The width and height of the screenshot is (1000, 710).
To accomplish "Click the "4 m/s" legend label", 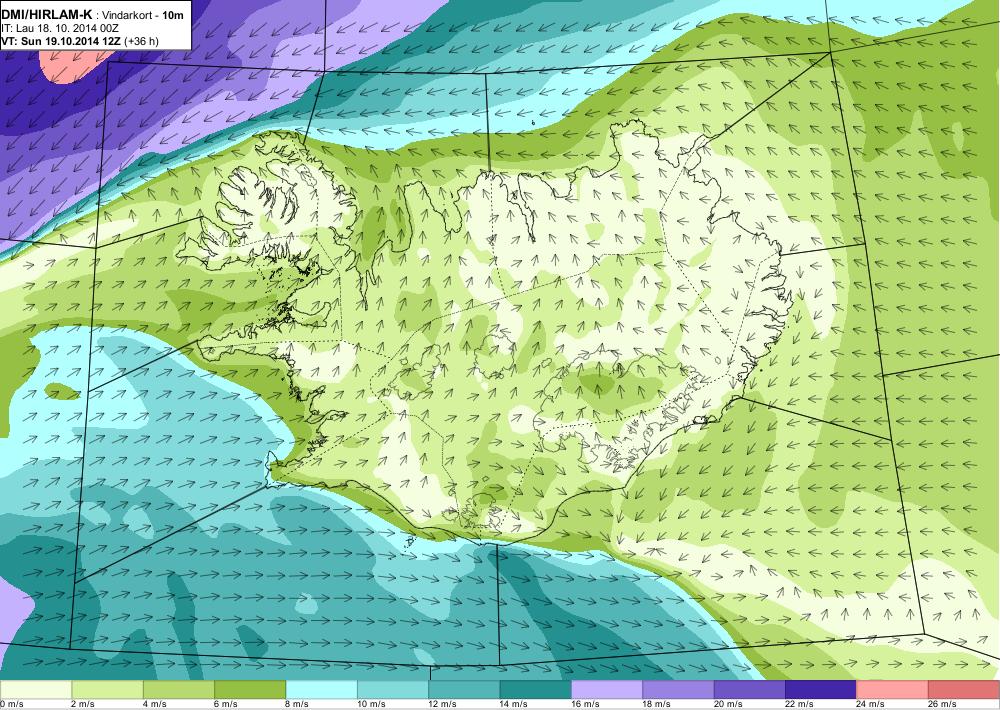I will (154, 704).
